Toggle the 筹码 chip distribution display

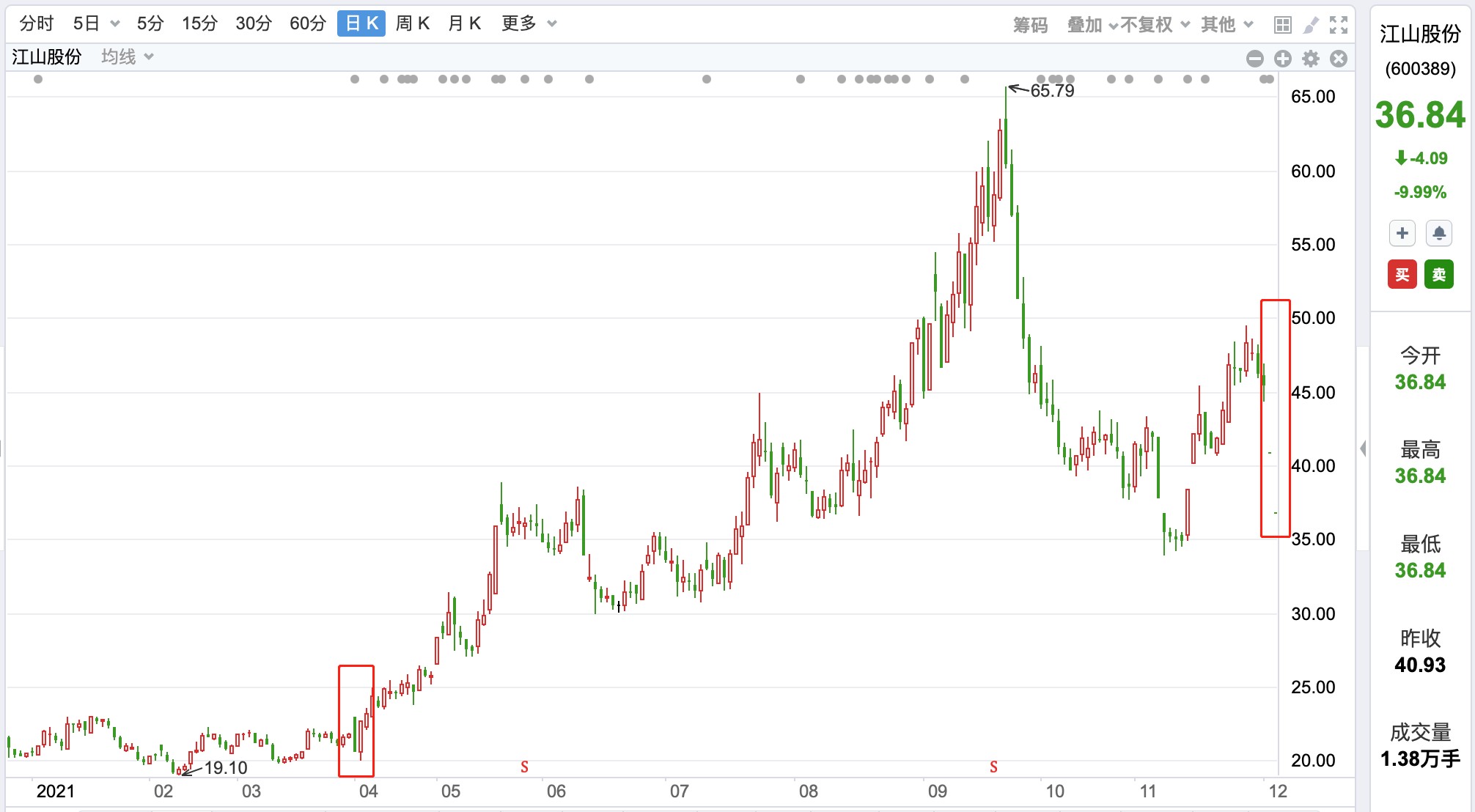(1030, 25)
